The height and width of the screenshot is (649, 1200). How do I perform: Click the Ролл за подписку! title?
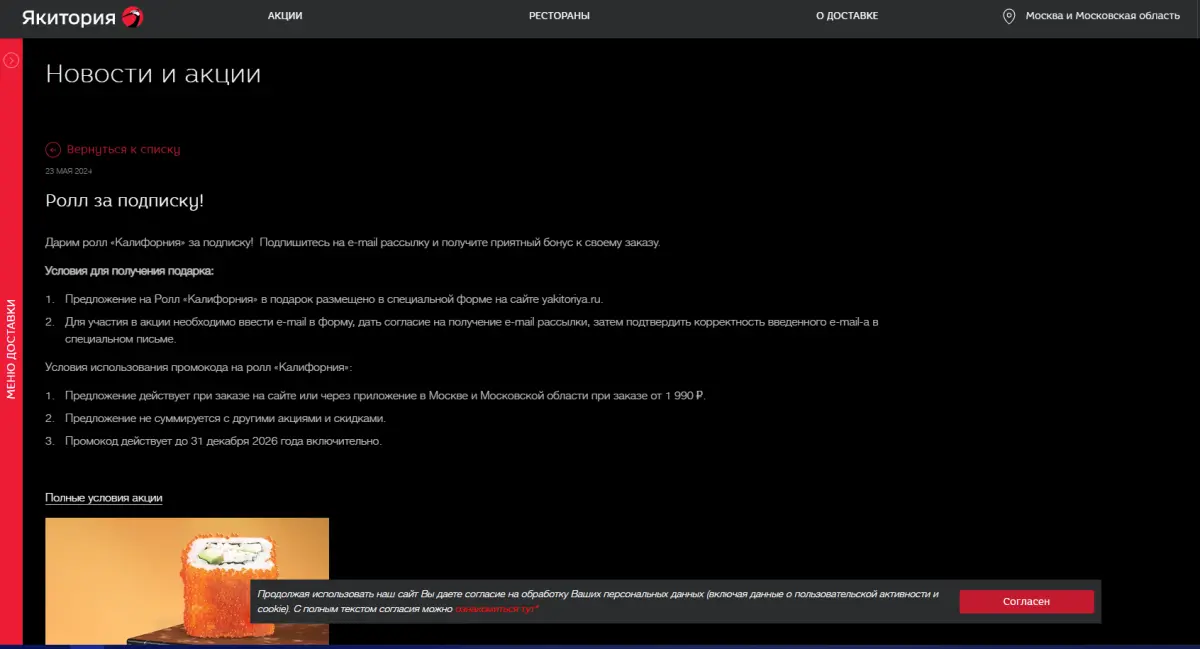(125, 201)
